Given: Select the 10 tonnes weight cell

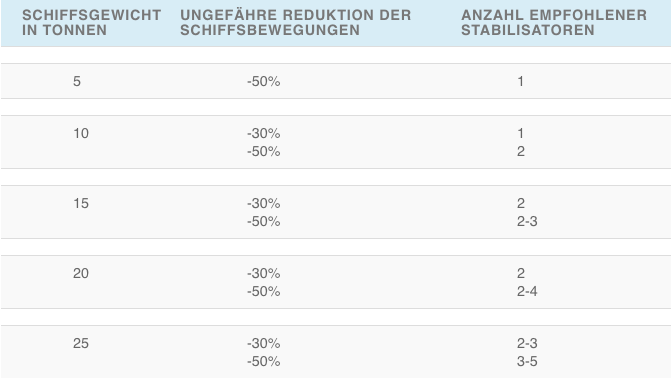Looking at the screenshot, I should tap(81, 133).
